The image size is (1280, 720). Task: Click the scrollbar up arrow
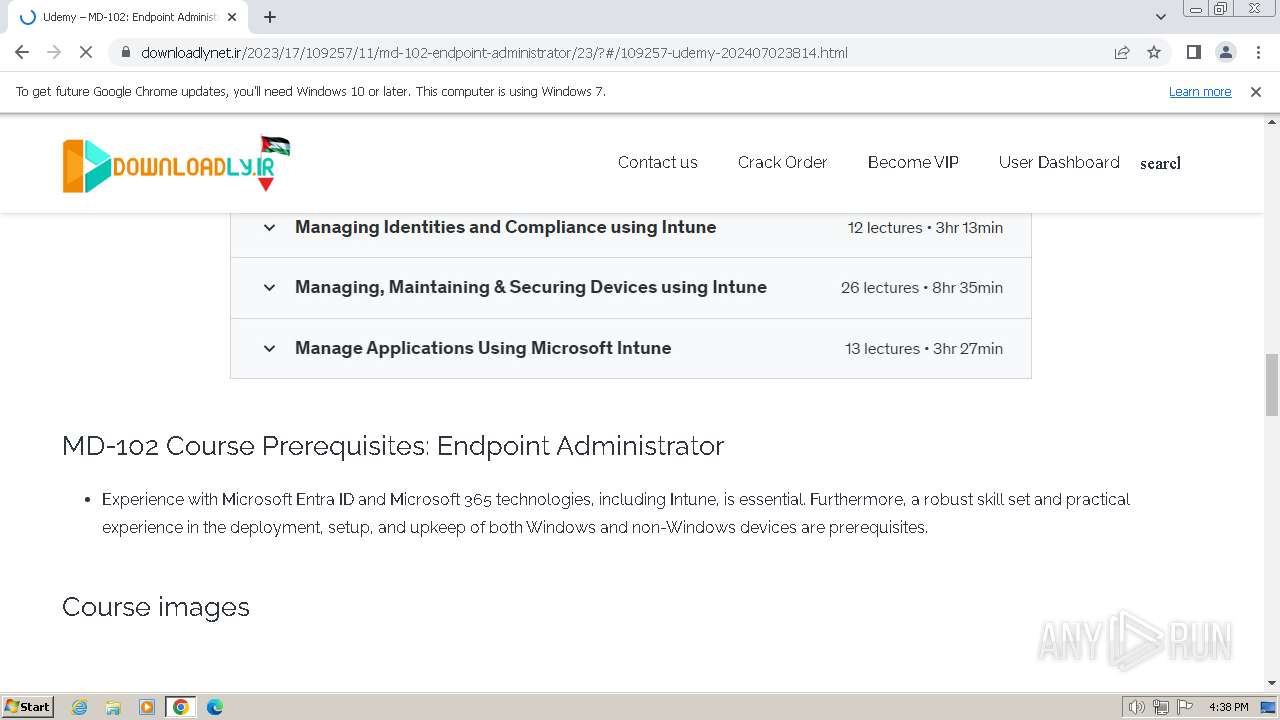coord(1271,122)
